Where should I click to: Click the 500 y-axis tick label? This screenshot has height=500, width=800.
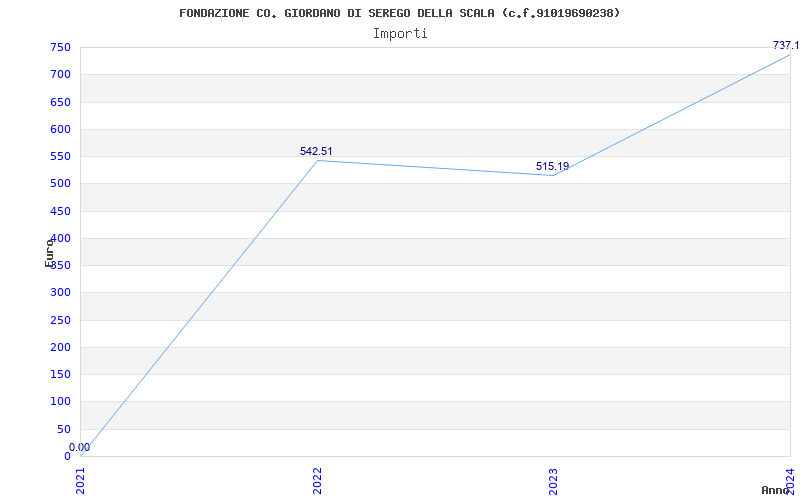click(x=60, y=184)
